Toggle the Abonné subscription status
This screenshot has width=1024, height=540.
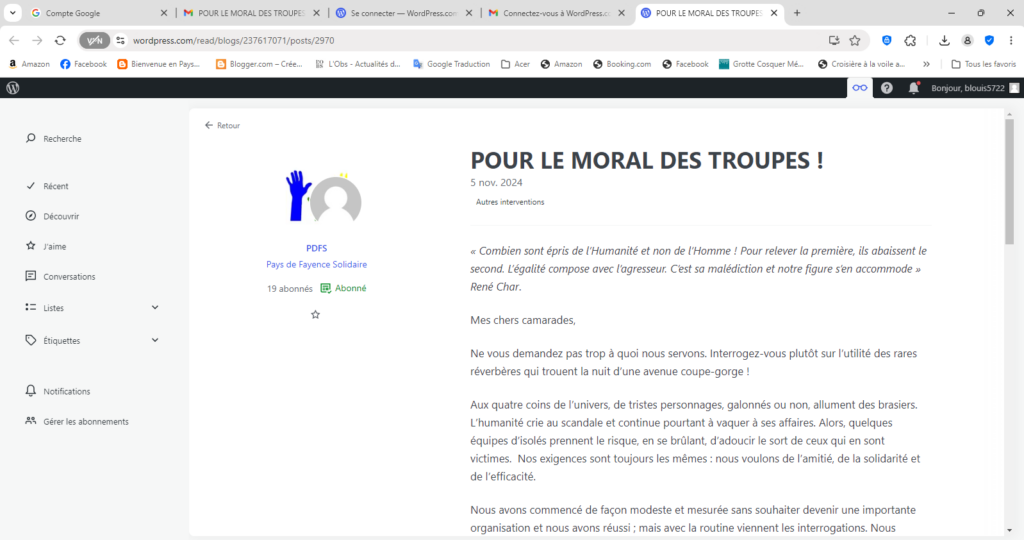tap(343, 288)
